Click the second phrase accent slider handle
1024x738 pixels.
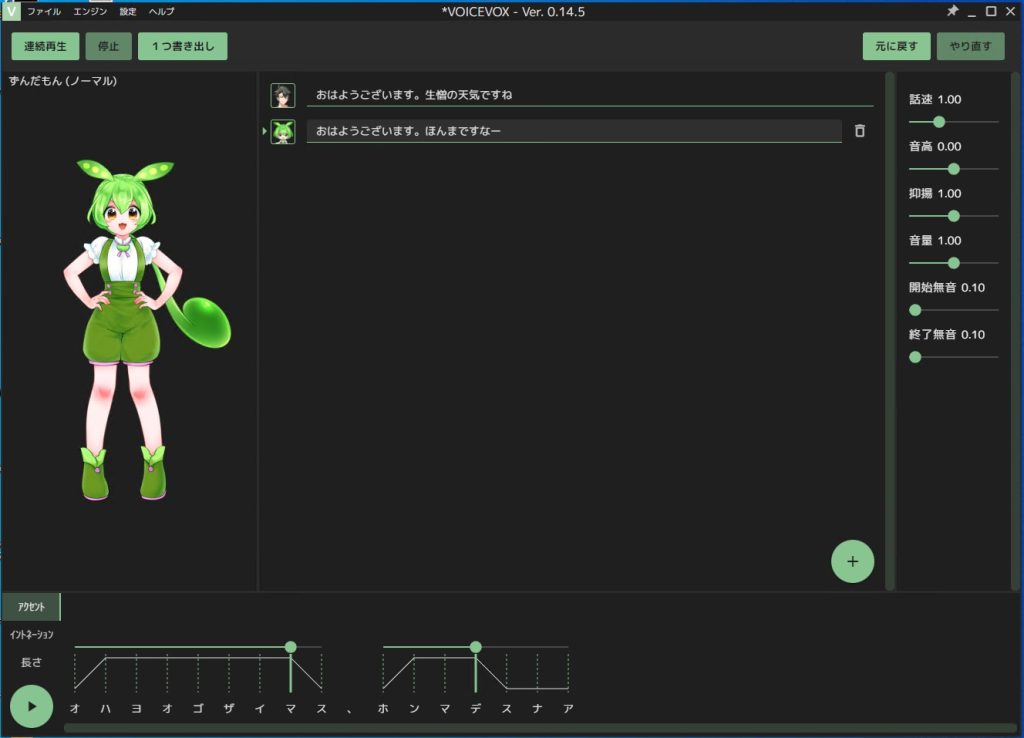pos(475,647)
